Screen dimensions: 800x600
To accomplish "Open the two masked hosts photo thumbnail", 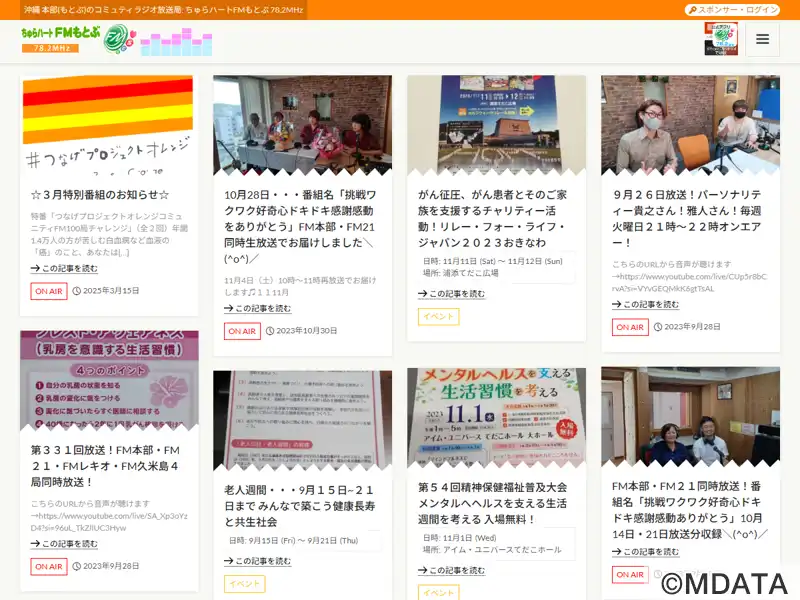I will tap(690, 125).
